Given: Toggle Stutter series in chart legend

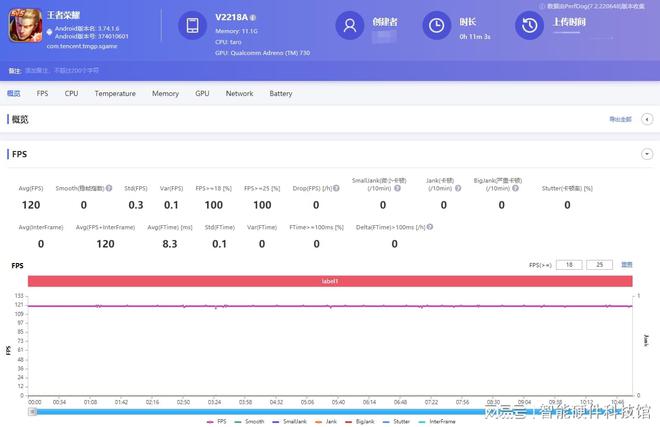Looking at the screenshot, I should click(396, 422).
